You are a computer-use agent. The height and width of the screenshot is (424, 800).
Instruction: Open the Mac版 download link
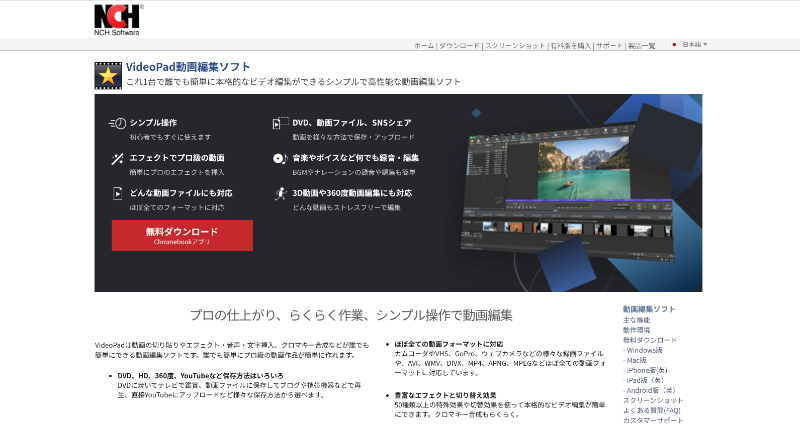(x=635, y=360)
